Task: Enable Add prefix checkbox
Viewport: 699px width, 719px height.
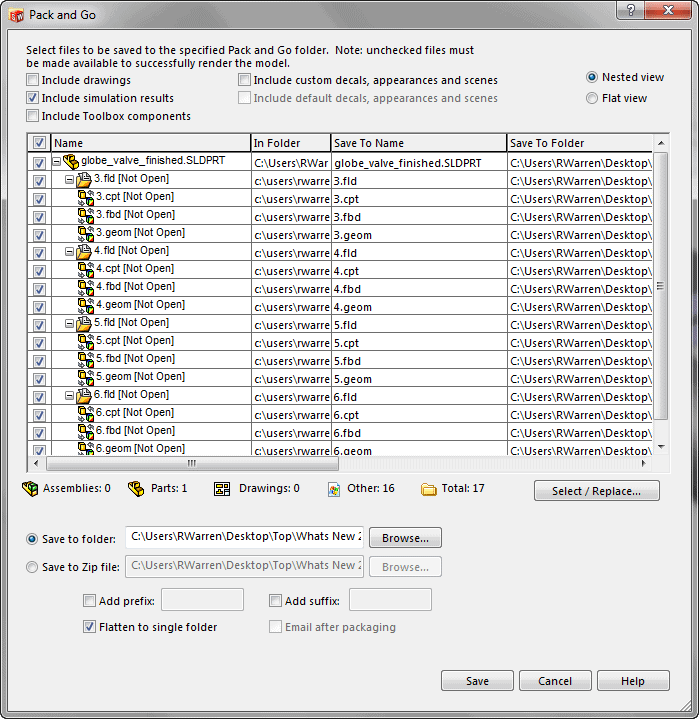Action: [89, 601]
